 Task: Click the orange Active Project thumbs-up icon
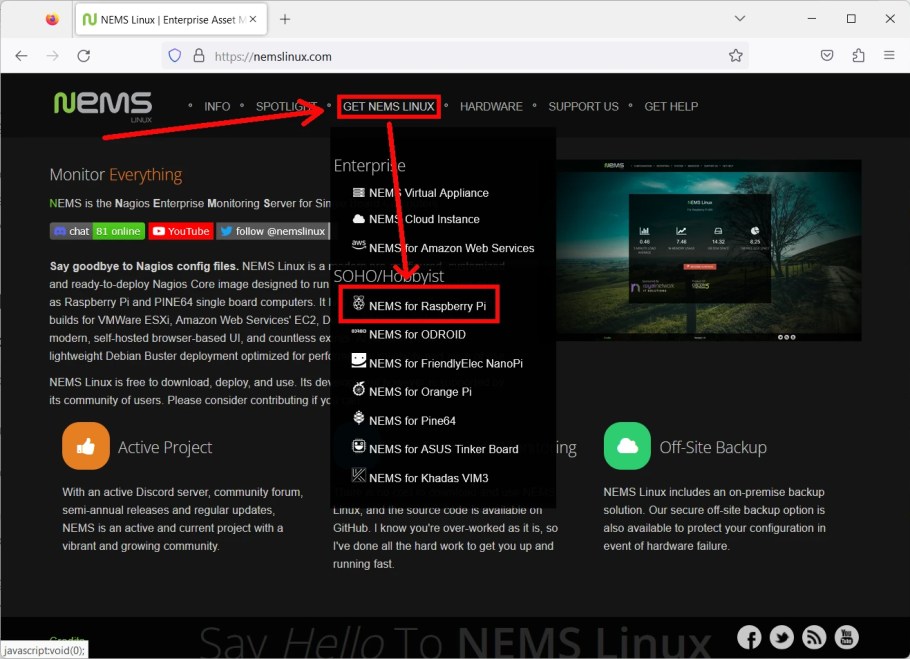(x=86, y=447)
